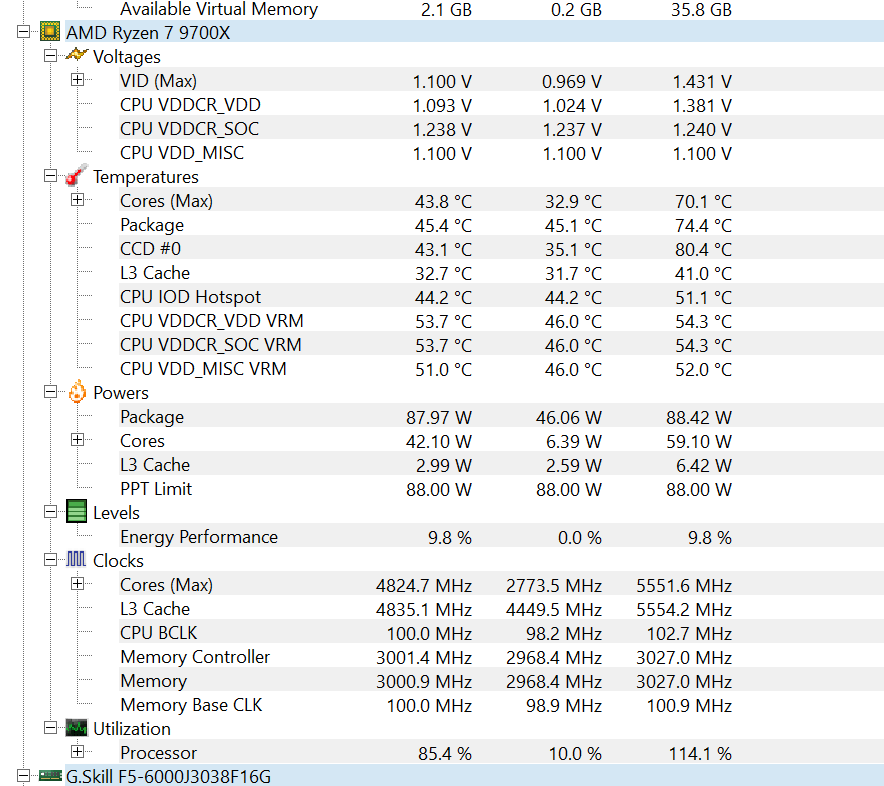Collapse the Powers section

[x=50, y=392]
